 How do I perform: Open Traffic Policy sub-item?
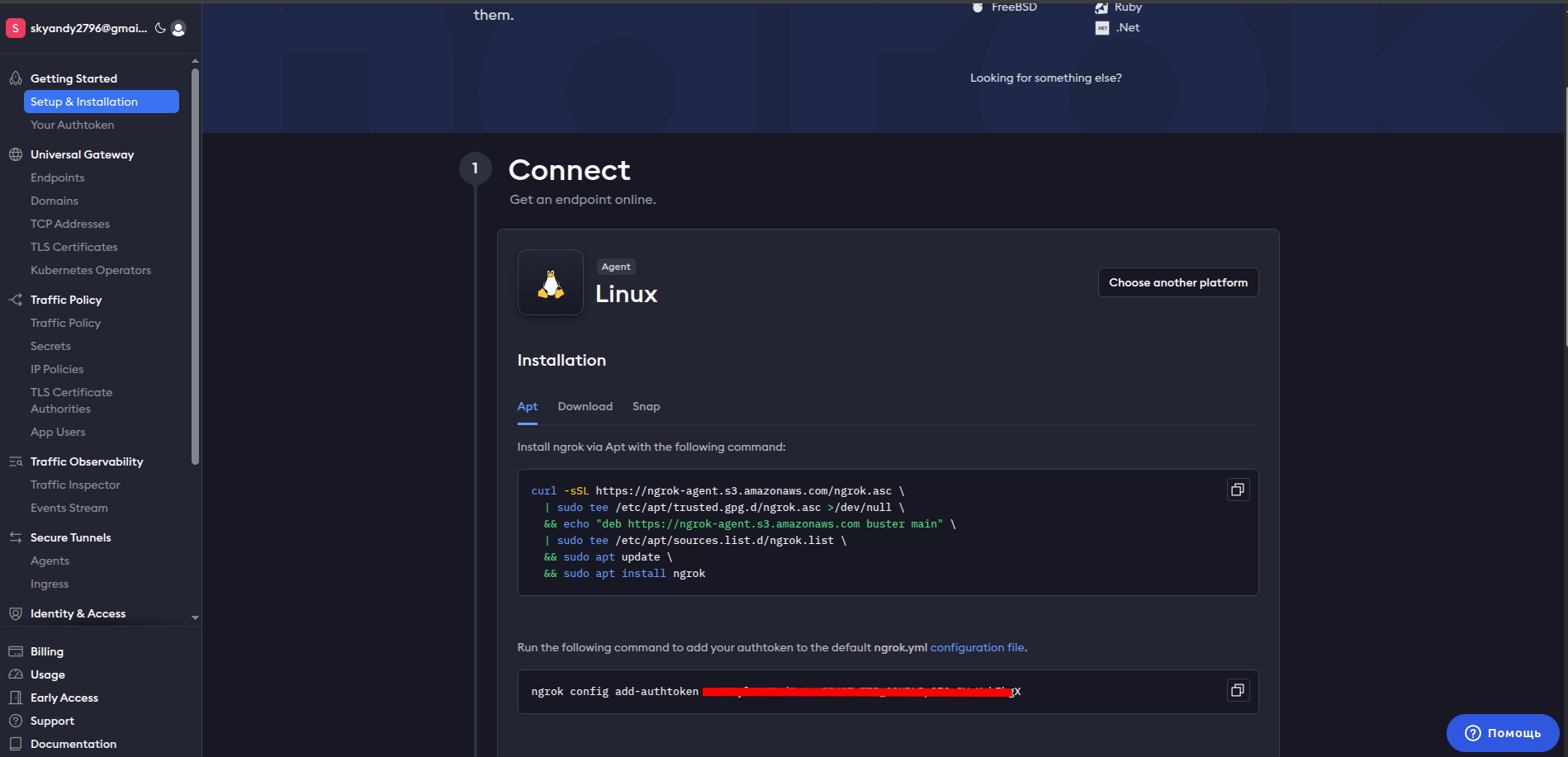(x=66, y=323)
